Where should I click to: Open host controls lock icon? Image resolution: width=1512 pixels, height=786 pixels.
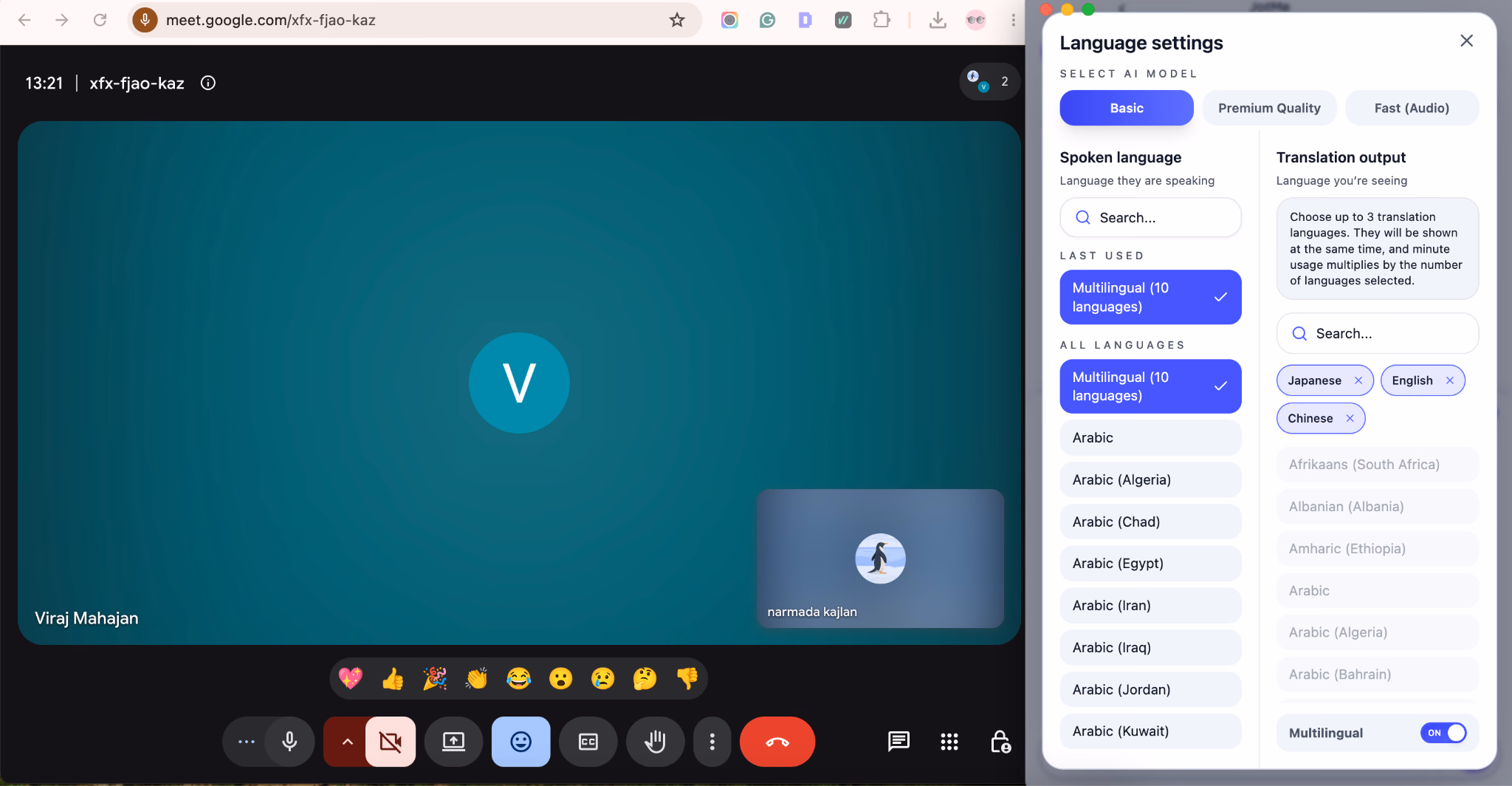point(1000,741)
